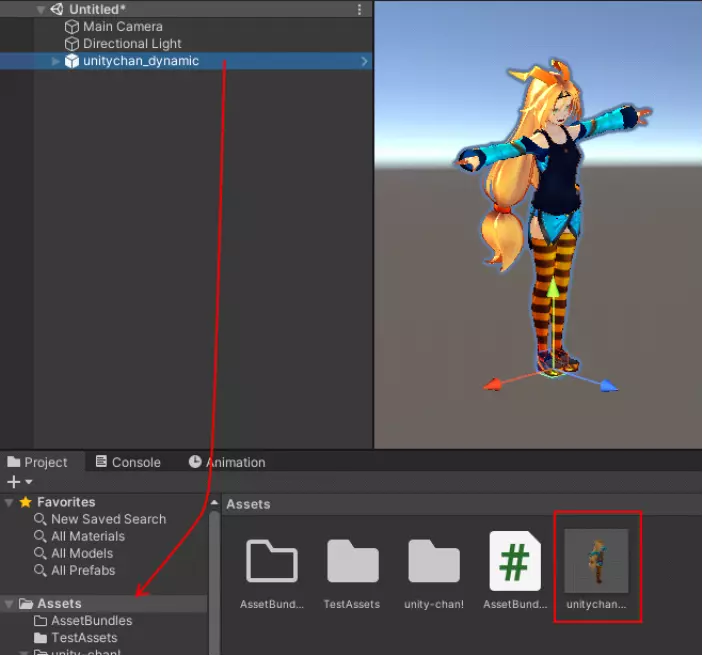
Task: Click the search icon beside New Saved Search
Action: [x=40, y=519]
